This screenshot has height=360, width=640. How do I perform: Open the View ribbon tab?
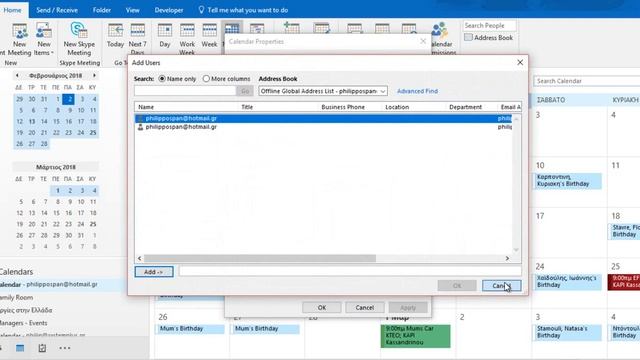[x=132, y=10]
